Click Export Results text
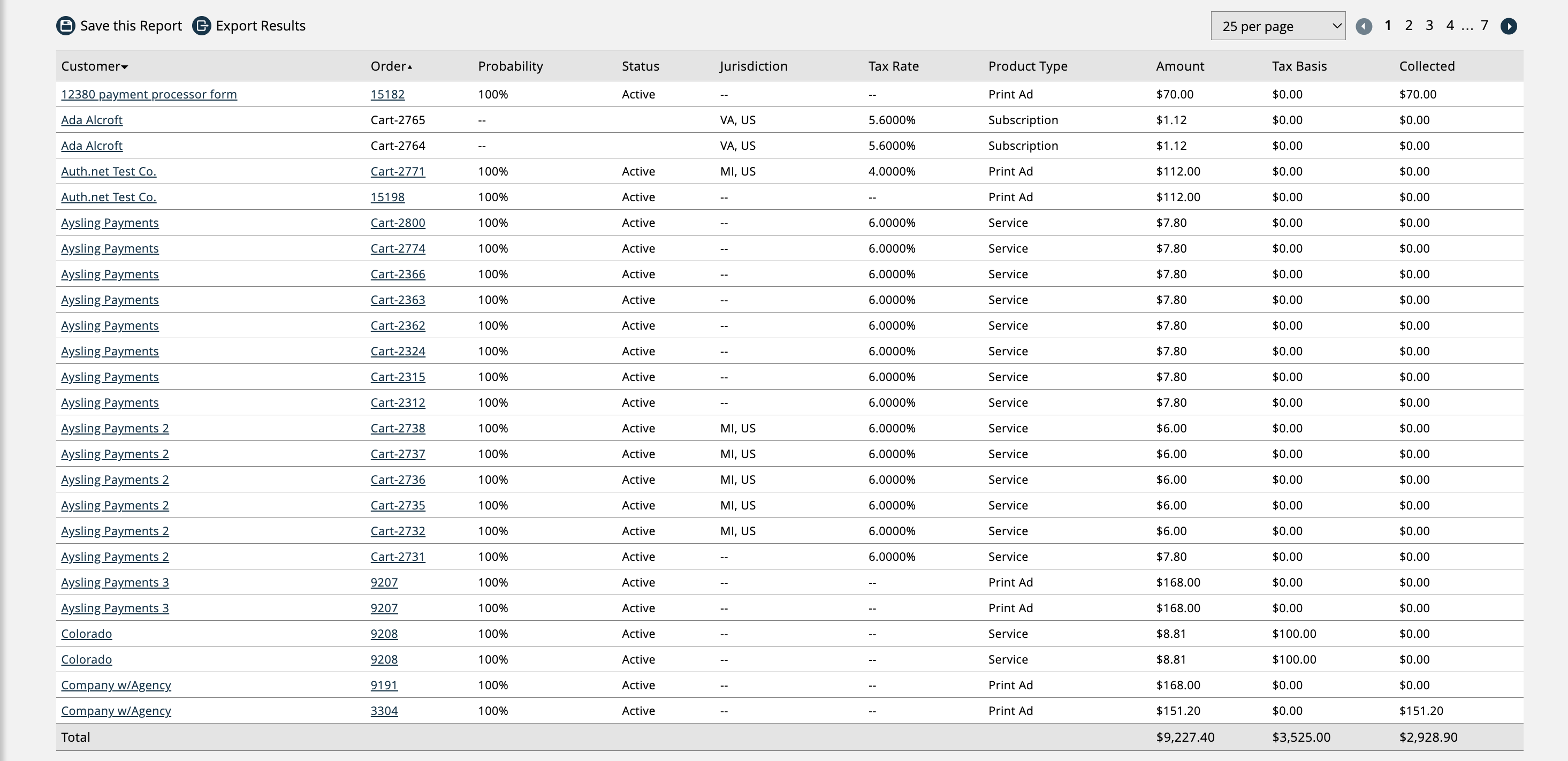This screenshot has width=1568, height=761. pos(261,26)
